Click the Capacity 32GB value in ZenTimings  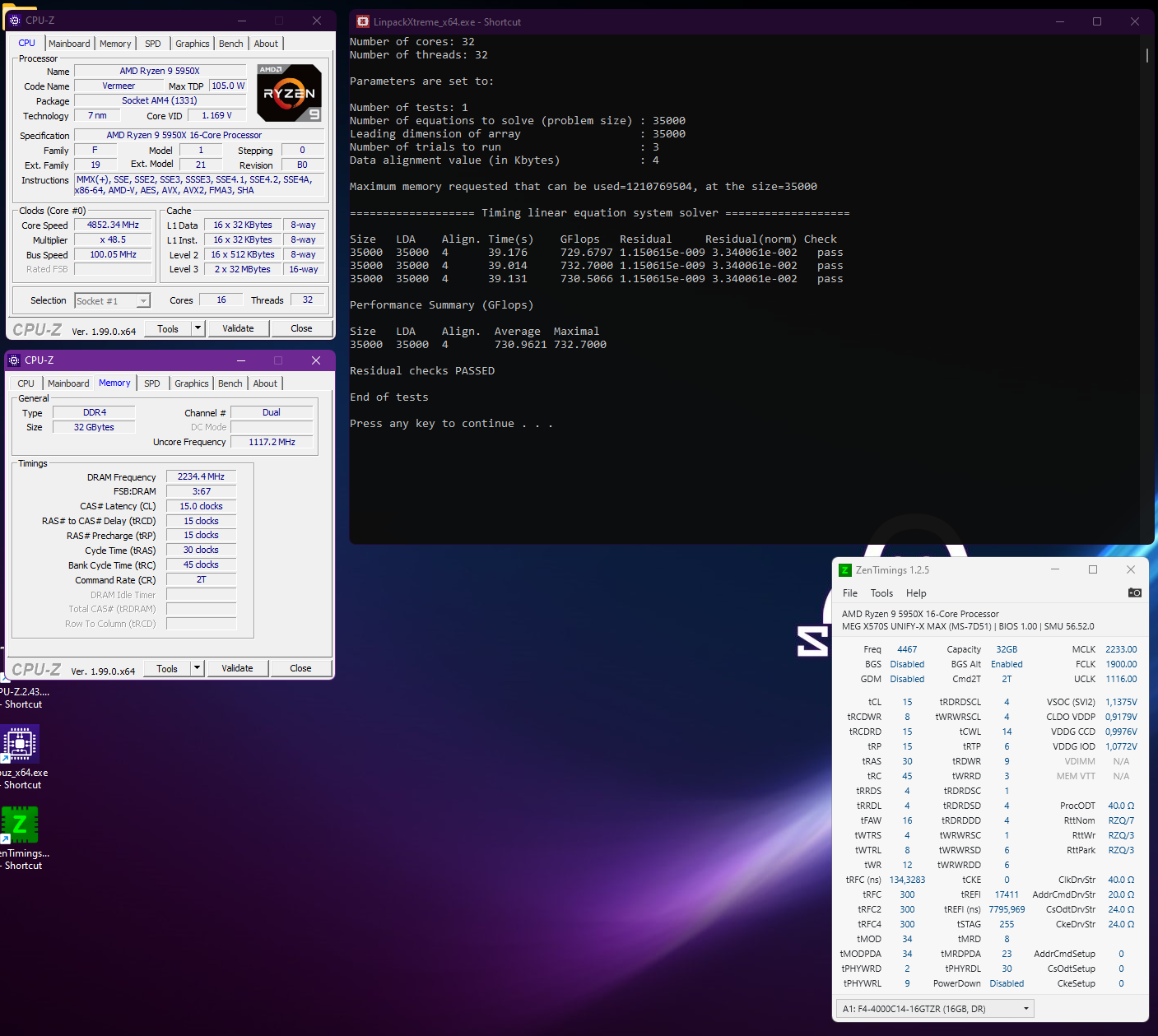pos(1007,649)
